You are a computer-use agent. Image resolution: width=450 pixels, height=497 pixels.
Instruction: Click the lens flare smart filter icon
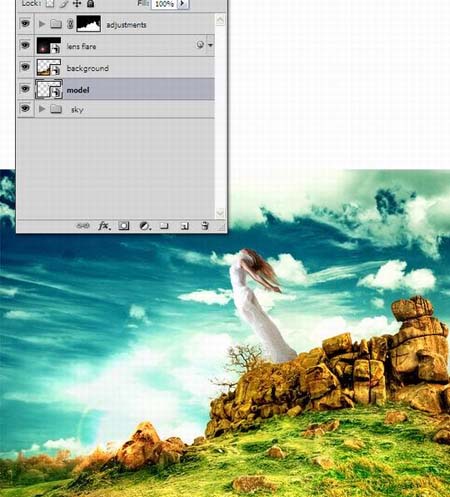[x=200, y=45]
